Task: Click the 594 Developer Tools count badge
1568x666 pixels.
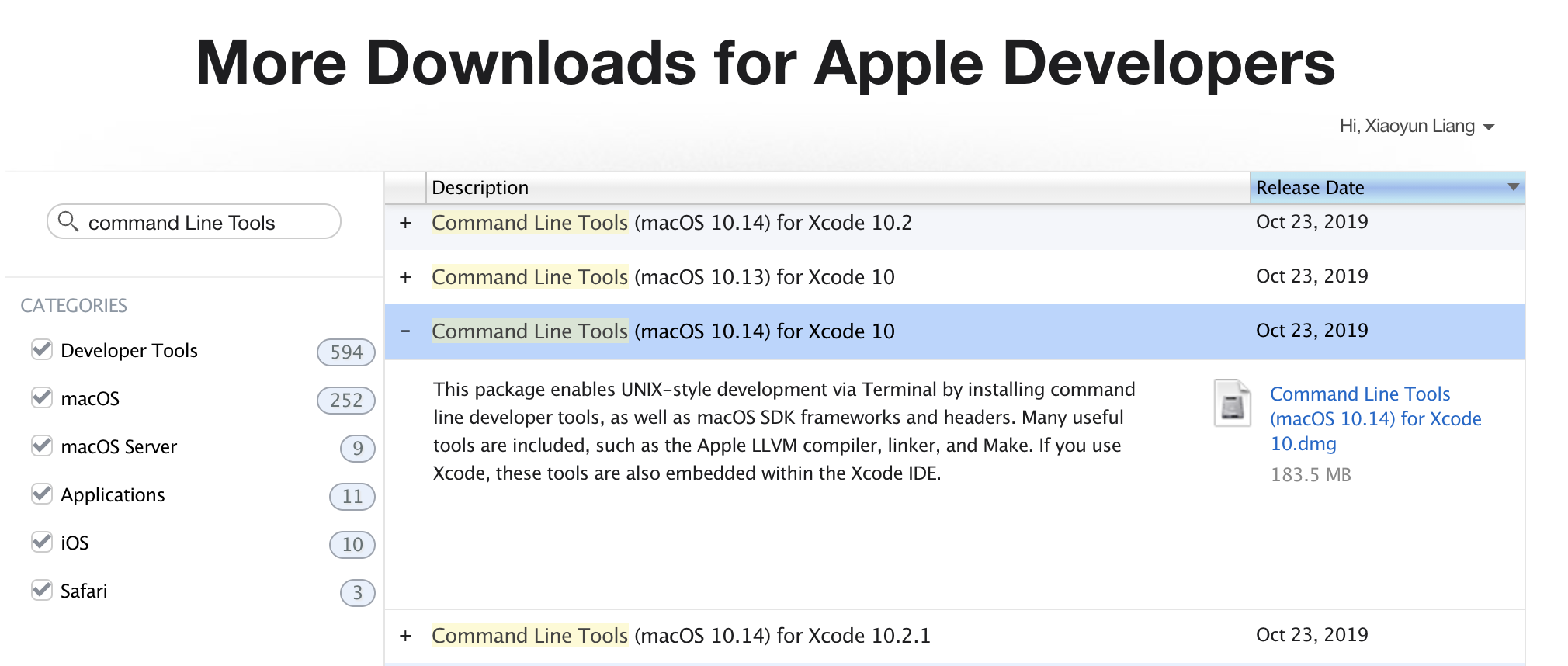Action: [346, 352]
